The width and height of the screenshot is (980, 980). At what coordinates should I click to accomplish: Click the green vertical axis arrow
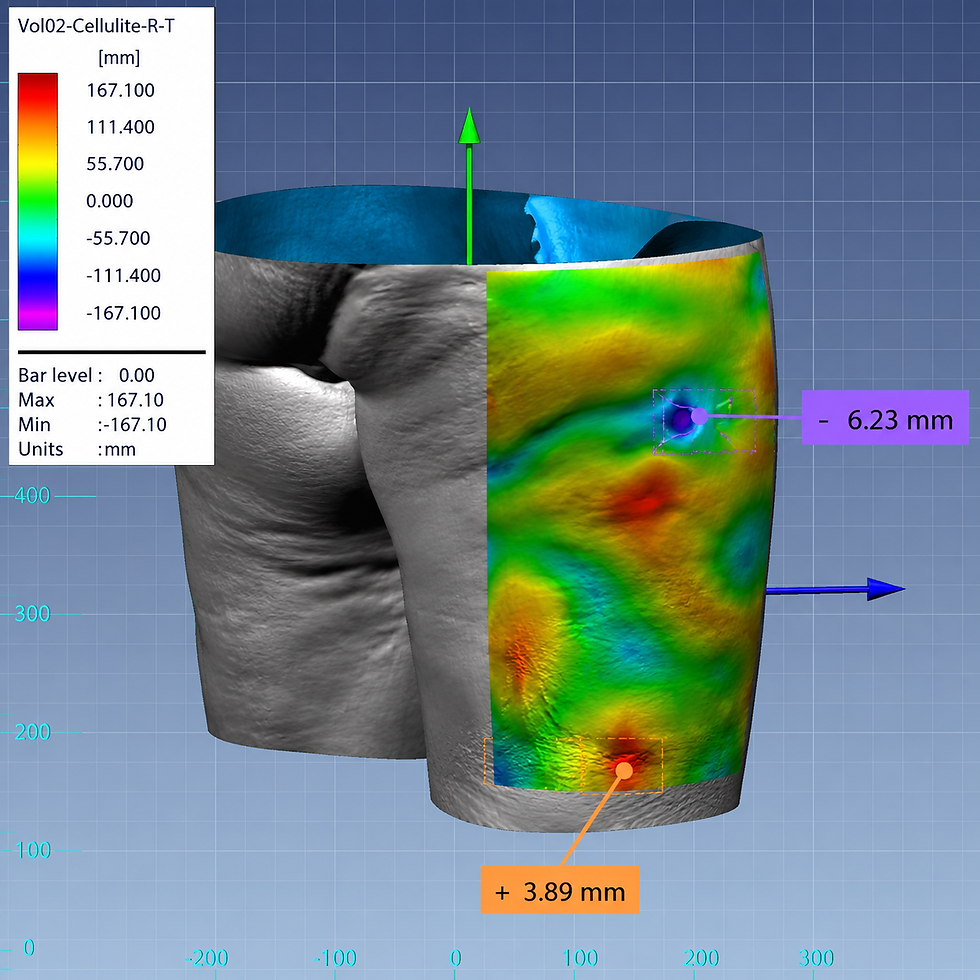[469, 186]
